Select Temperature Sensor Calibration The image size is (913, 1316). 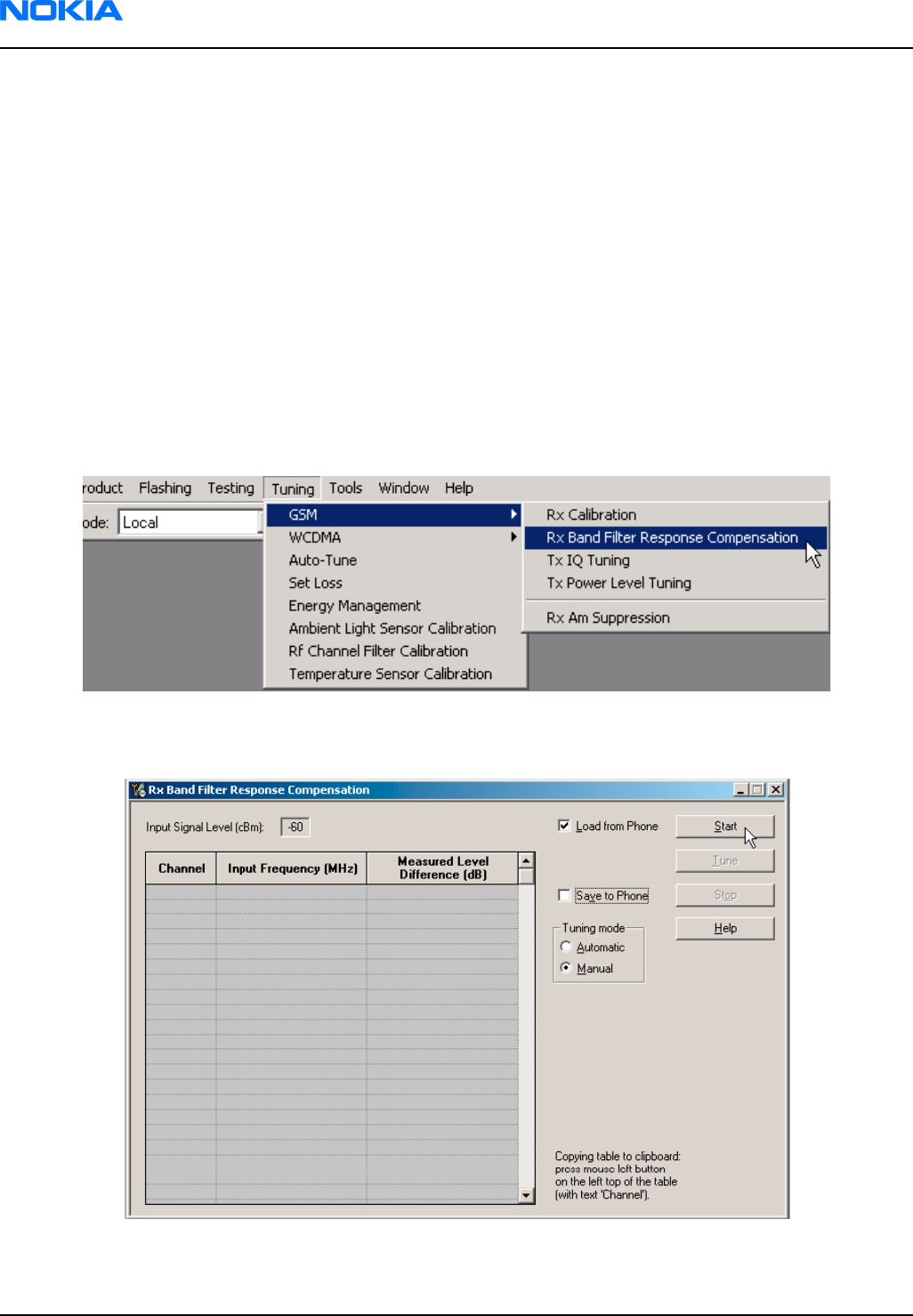pyautogui.click(x=394, y=674)
